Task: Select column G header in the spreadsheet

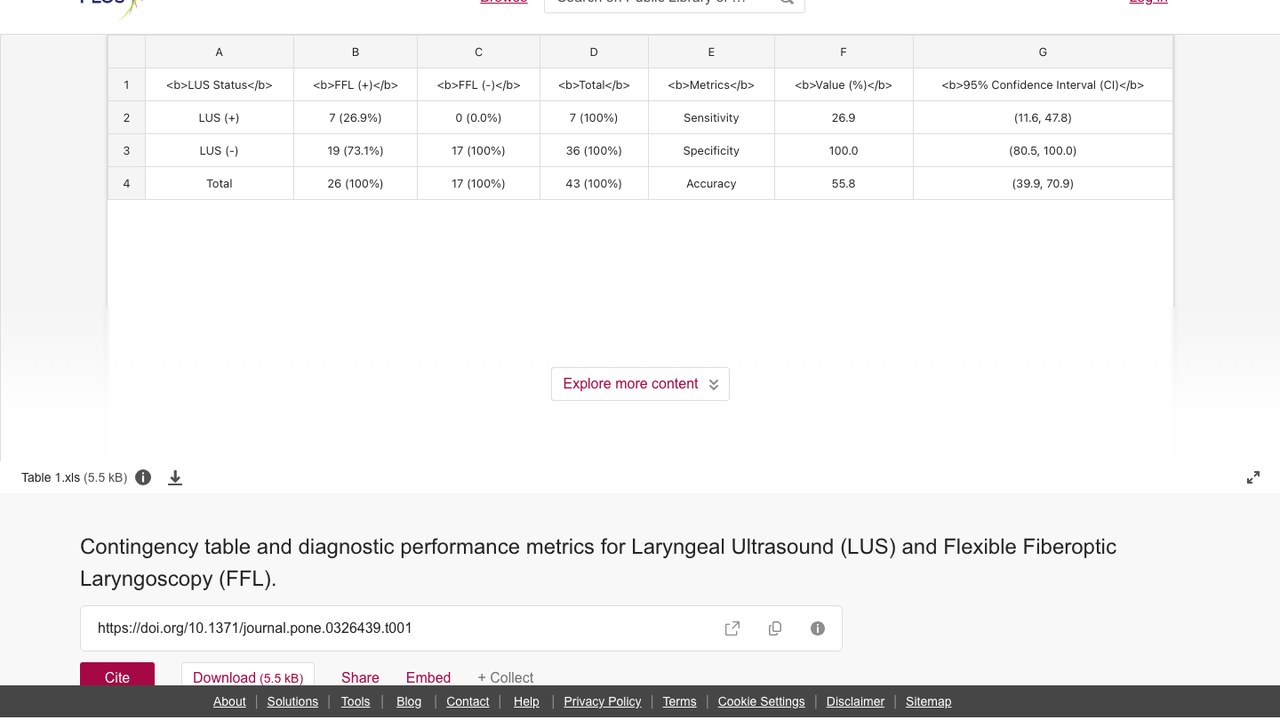Action: (1043, 52)
